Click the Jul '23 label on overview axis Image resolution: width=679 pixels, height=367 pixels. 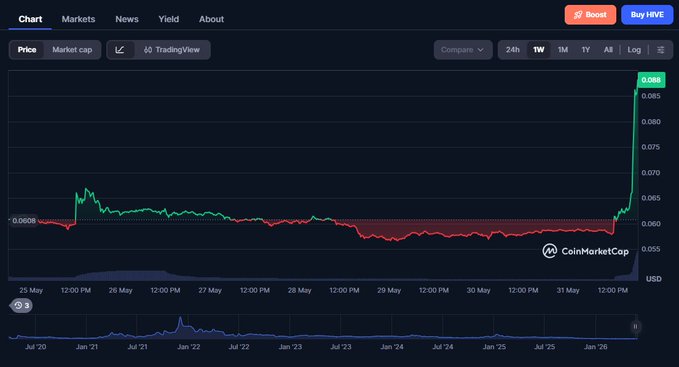[x=341, y=347]
